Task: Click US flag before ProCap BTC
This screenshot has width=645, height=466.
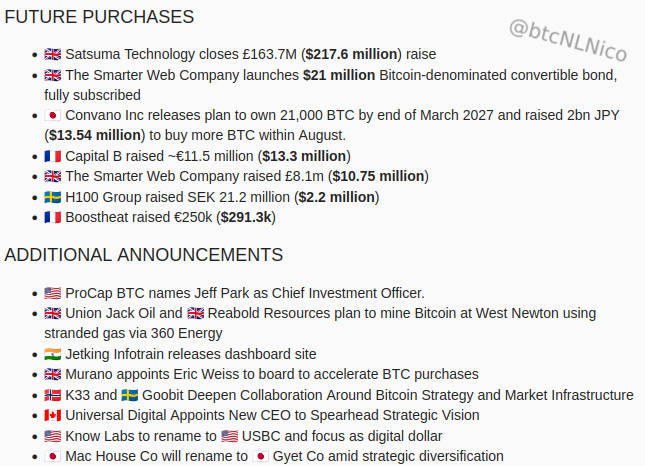Action: coord(53,293)
